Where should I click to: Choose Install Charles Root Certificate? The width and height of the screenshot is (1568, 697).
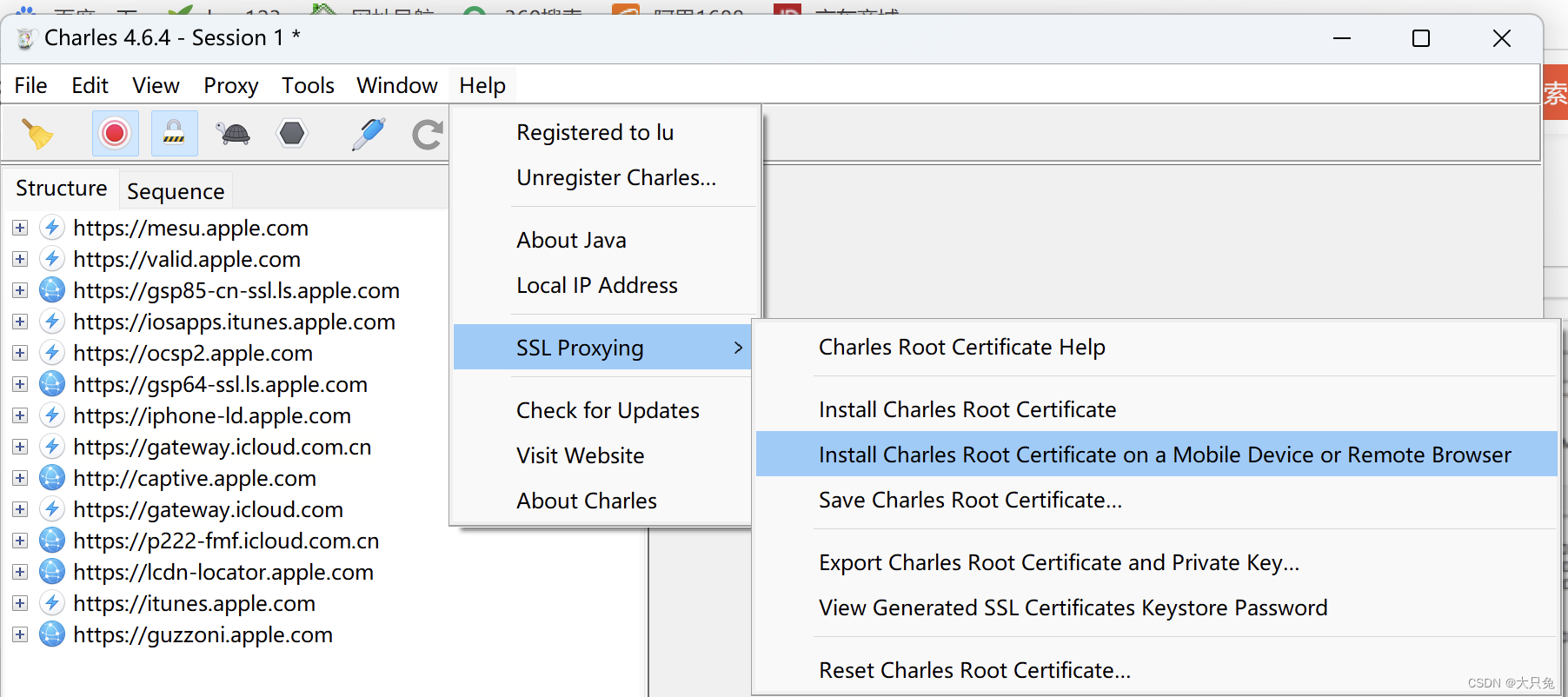(1156, 409)
